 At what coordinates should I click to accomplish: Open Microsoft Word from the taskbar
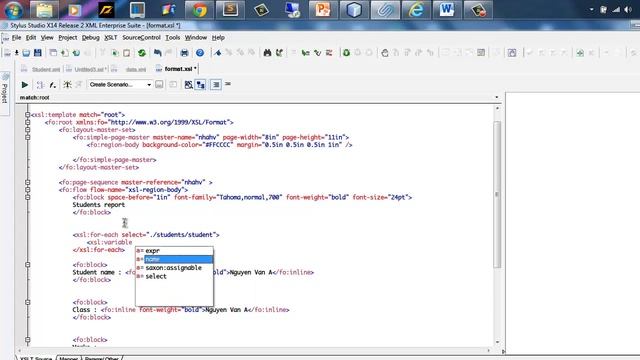pyautogui.click(x=447, y=10)
